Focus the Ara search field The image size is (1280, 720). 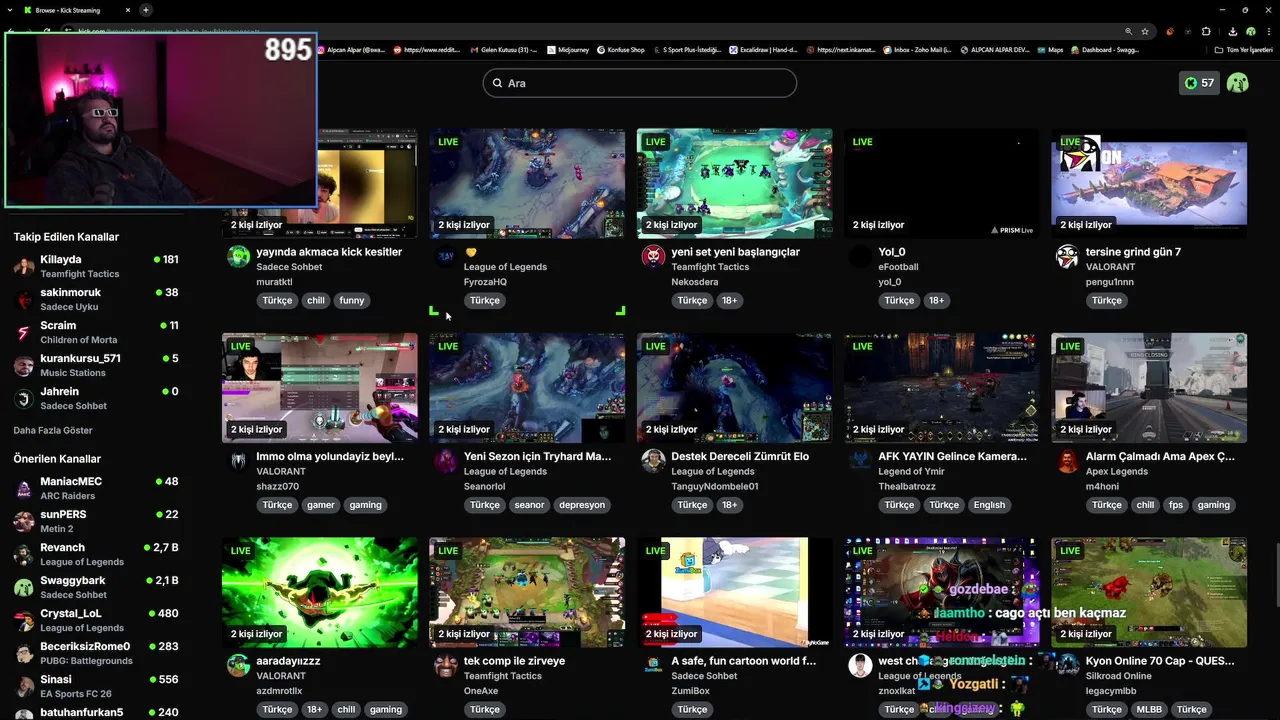pyautogui.click(x=640, y=83)
